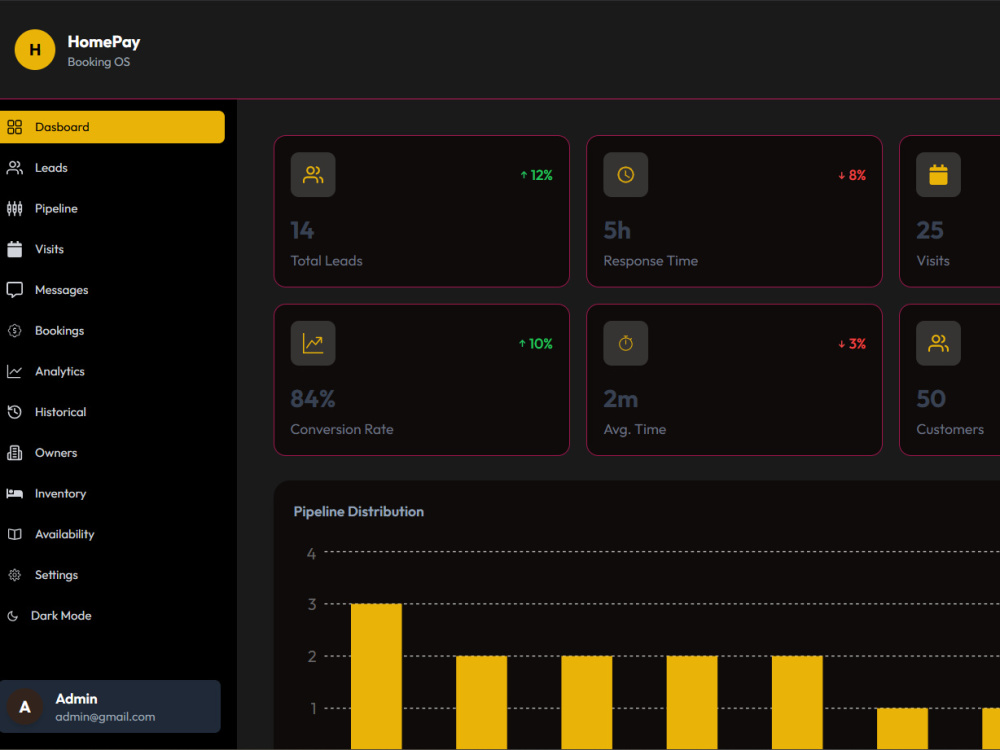Open the Dasboard menu item
The height and width of the screenshot is (750, 1000).
pyautogui.click(x=112, y=127)
